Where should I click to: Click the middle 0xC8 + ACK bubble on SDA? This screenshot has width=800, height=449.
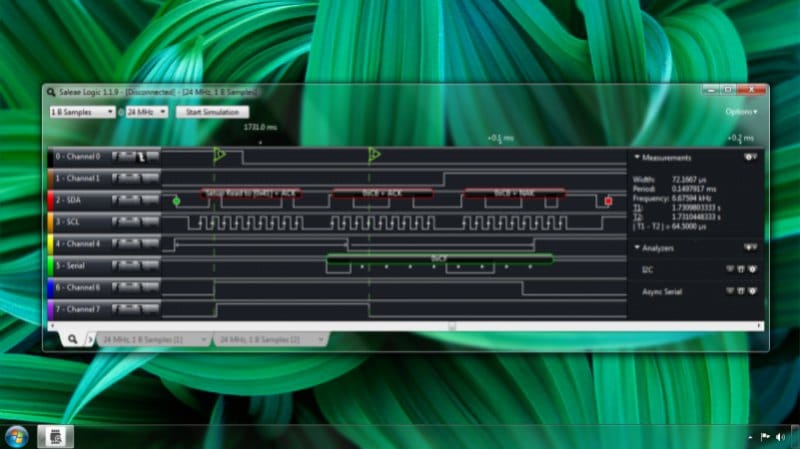click(383, 193)
